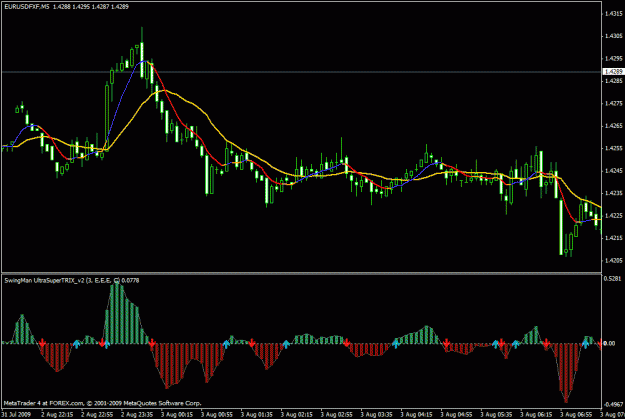This screenshot has height=419, width=625.
Task: Click the leftmost blue buy arrow on TRIX
Action: pyautogui.click(x=77, y=344)
